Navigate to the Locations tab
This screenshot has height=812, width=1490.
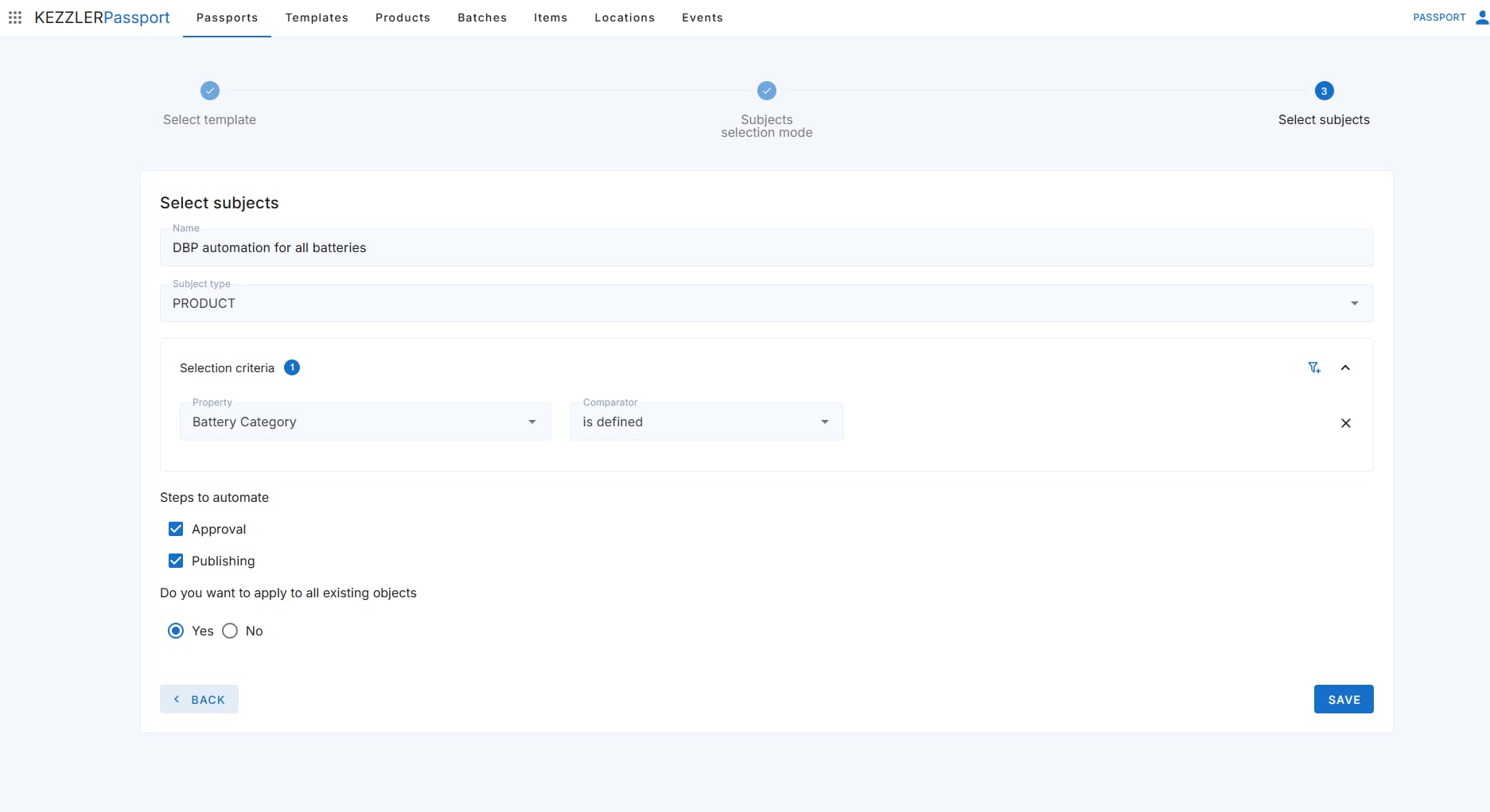[x=624, y=17]
